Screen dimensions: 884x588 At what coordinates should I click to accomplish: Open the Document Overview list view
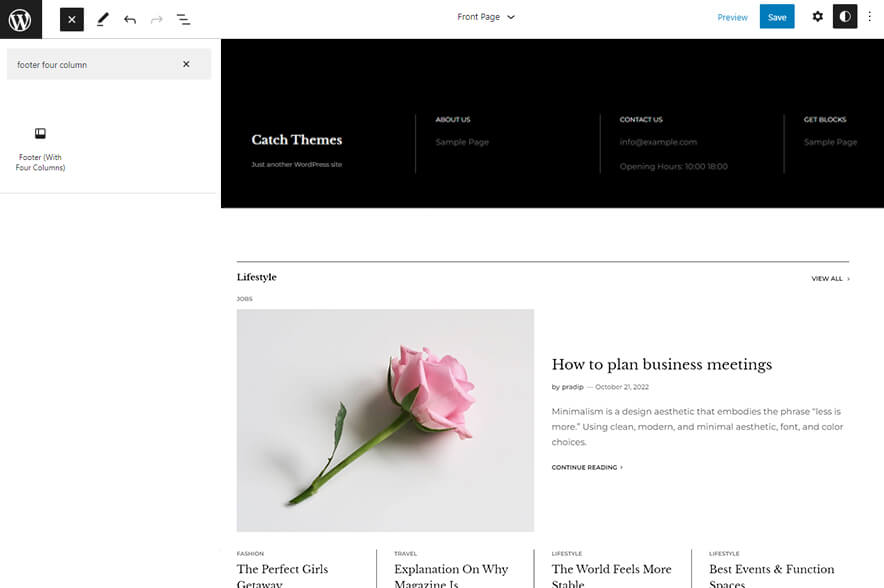[184, 18]
